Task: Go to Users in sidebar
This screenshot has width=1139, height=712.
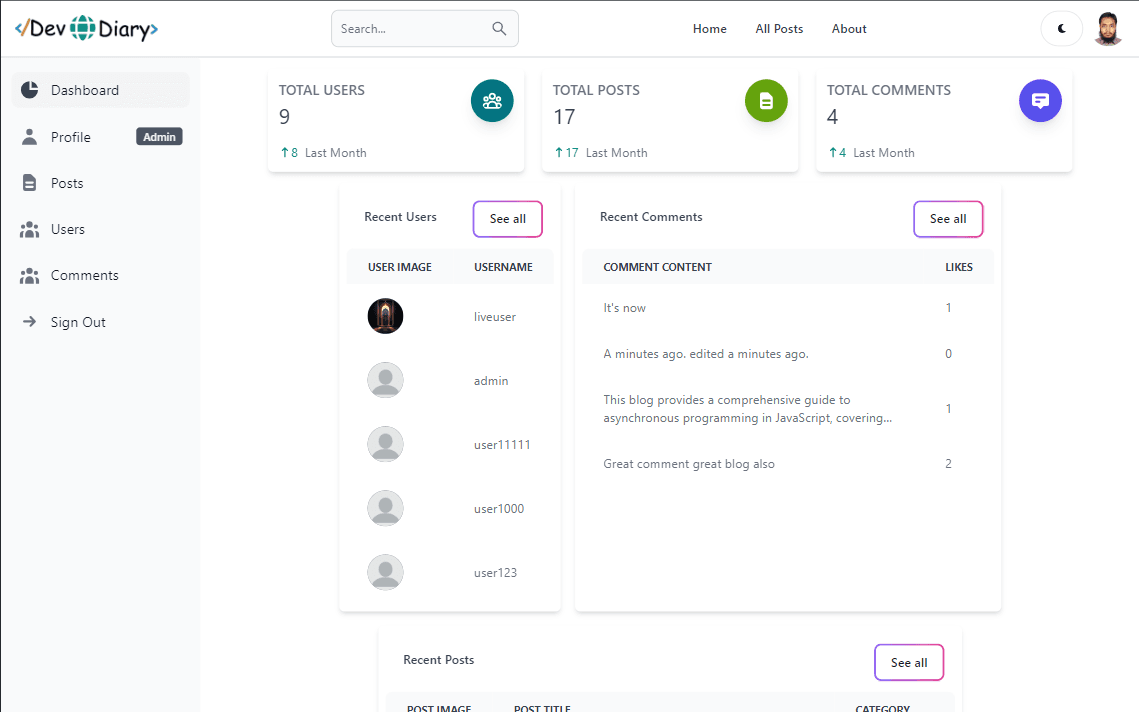Action: tap(68, 229)
